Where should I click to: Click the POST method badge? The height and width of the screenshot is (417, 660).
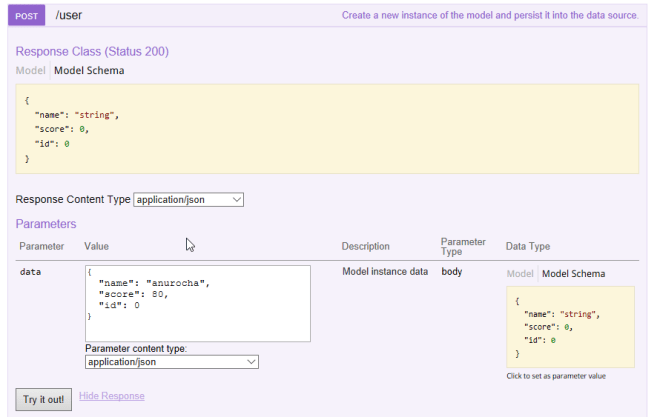point(27,17)
